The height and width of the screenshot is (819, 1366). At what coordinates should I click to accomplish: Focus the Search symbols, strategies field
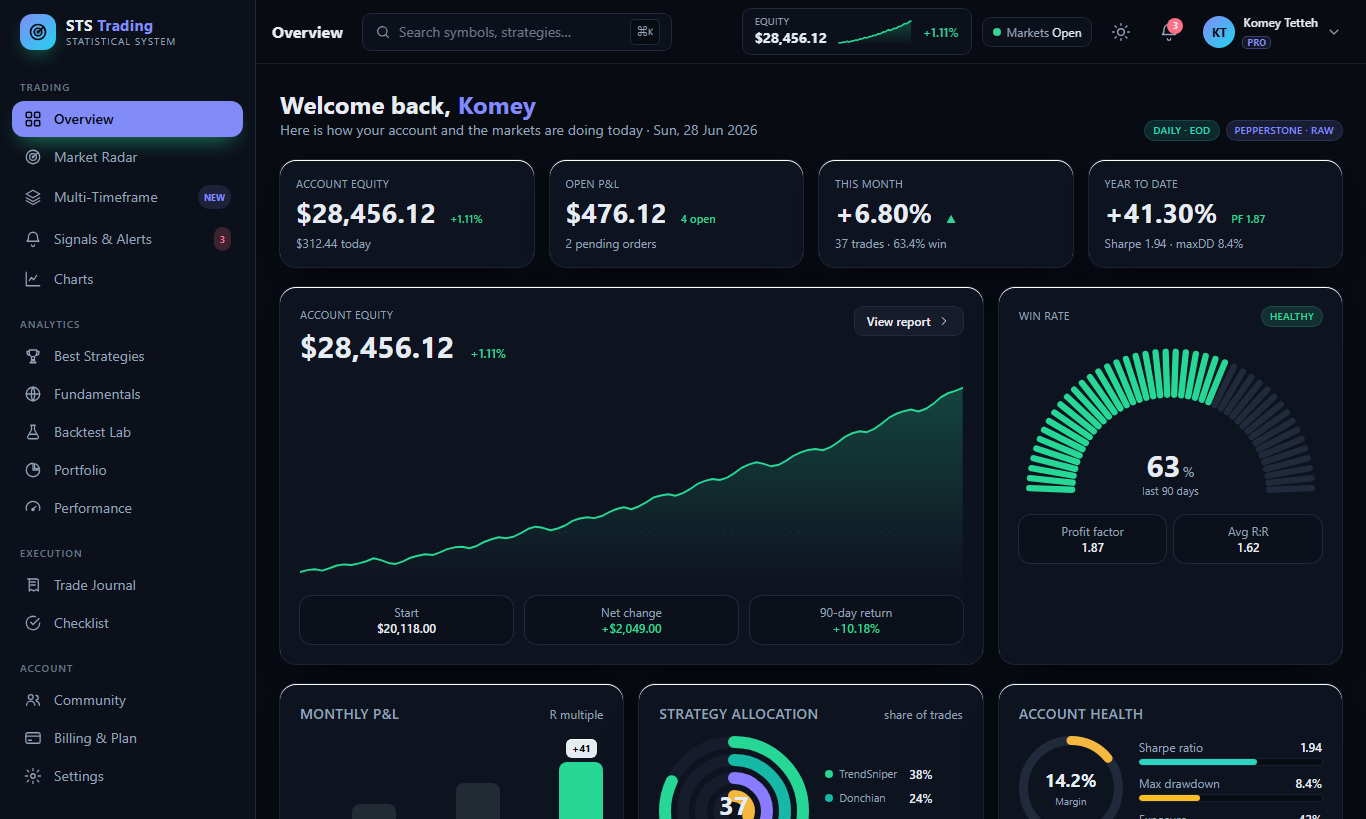coord(517,32)
